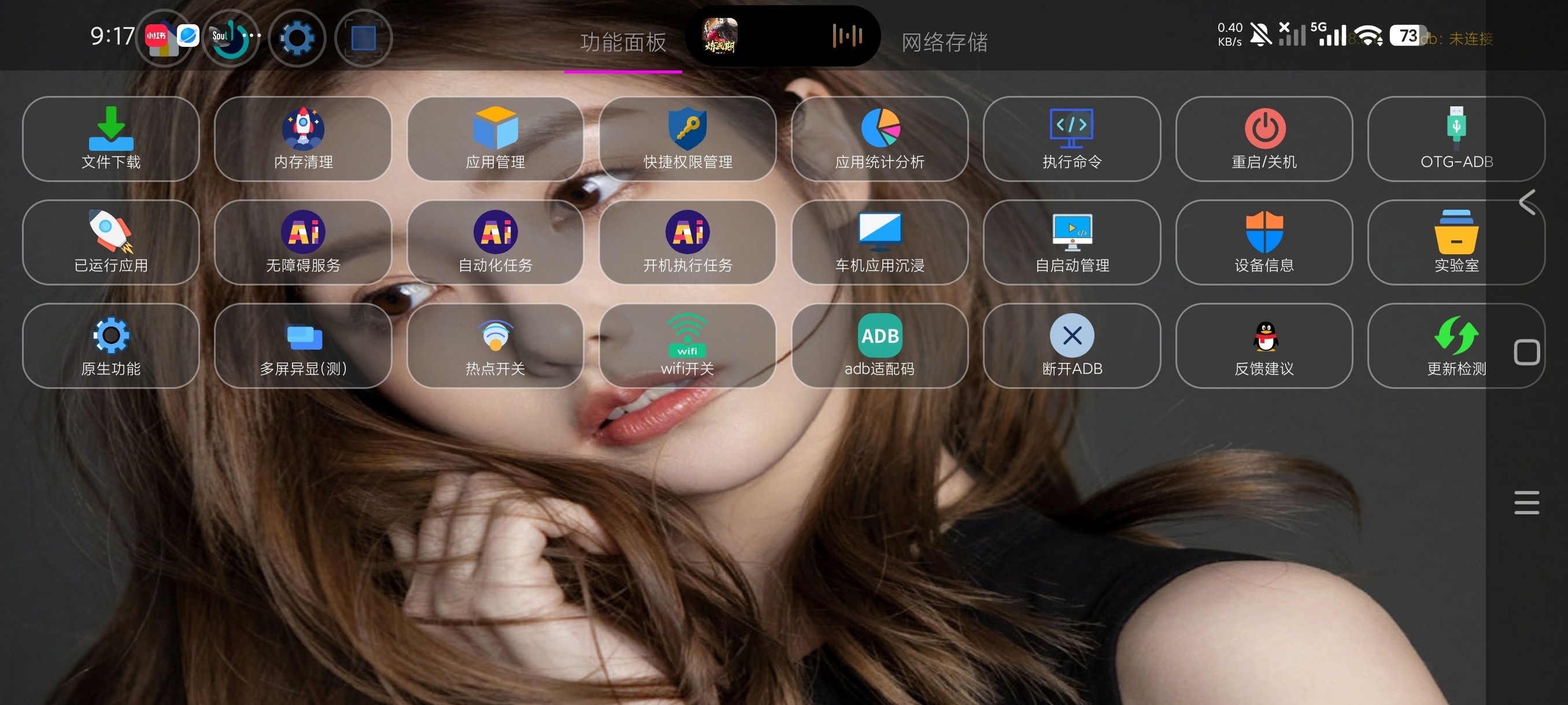
Task: Open 无障碍服务 accessibility service
Action: [303, 242]
